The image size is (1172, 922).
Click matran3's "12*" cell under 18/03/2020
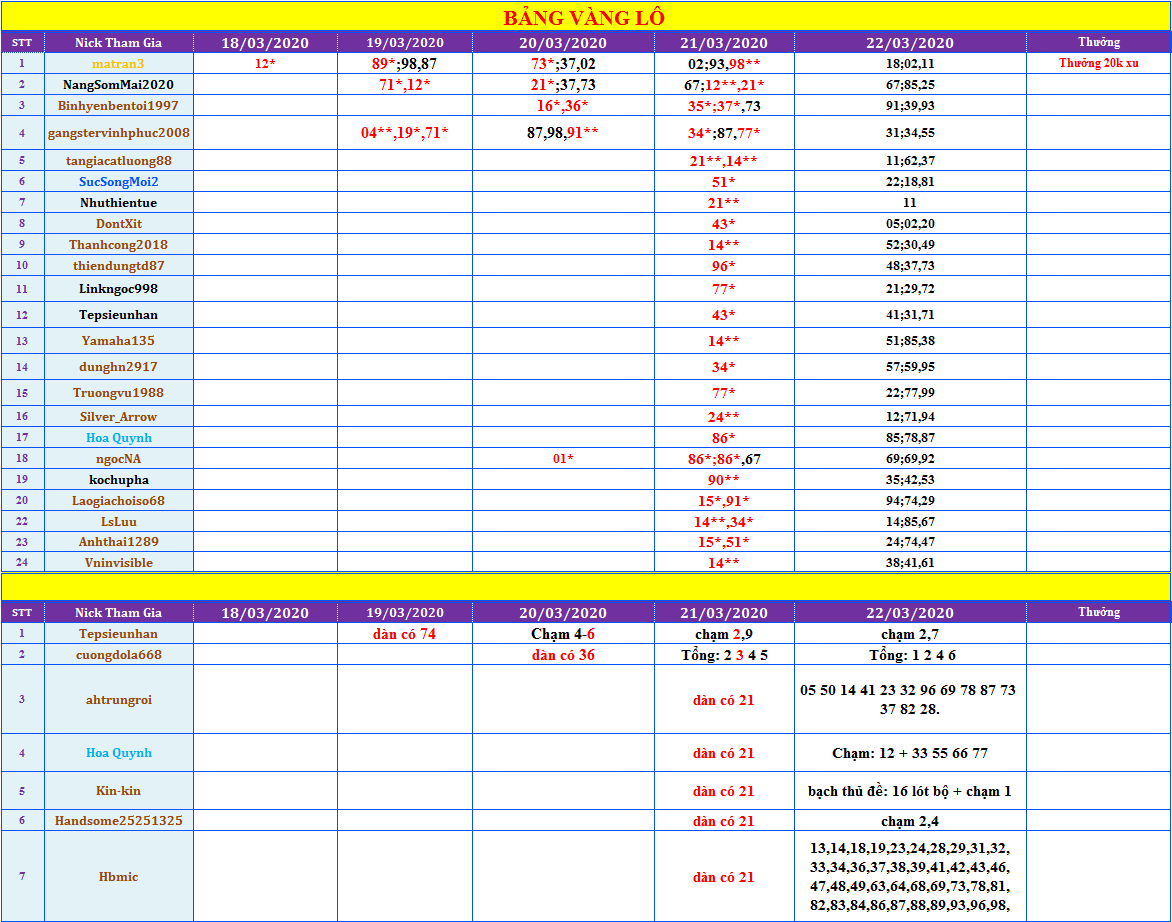(265, 63)
